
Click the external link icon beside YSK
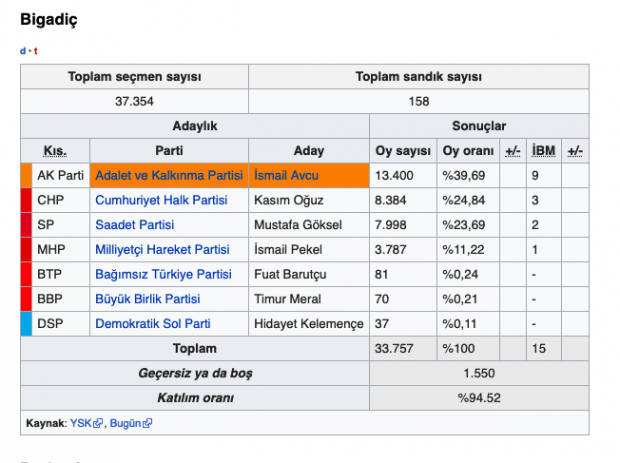(99, 423)
